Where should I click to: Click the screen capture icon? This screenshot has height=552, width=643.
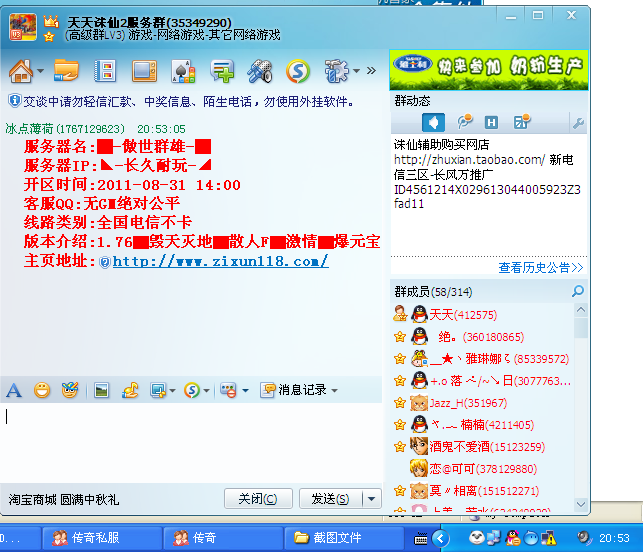pos(158,390)
